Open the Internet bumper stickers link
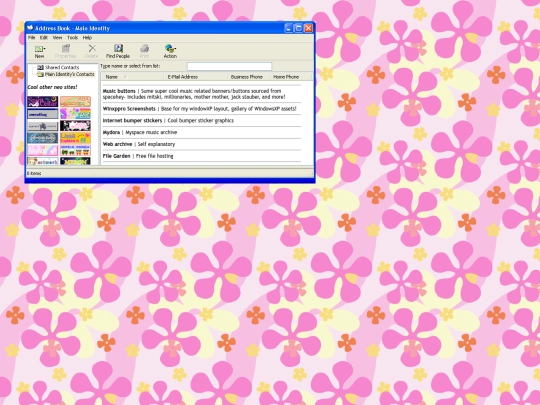The height and width of the screenshot is (405, 540). 132,121
